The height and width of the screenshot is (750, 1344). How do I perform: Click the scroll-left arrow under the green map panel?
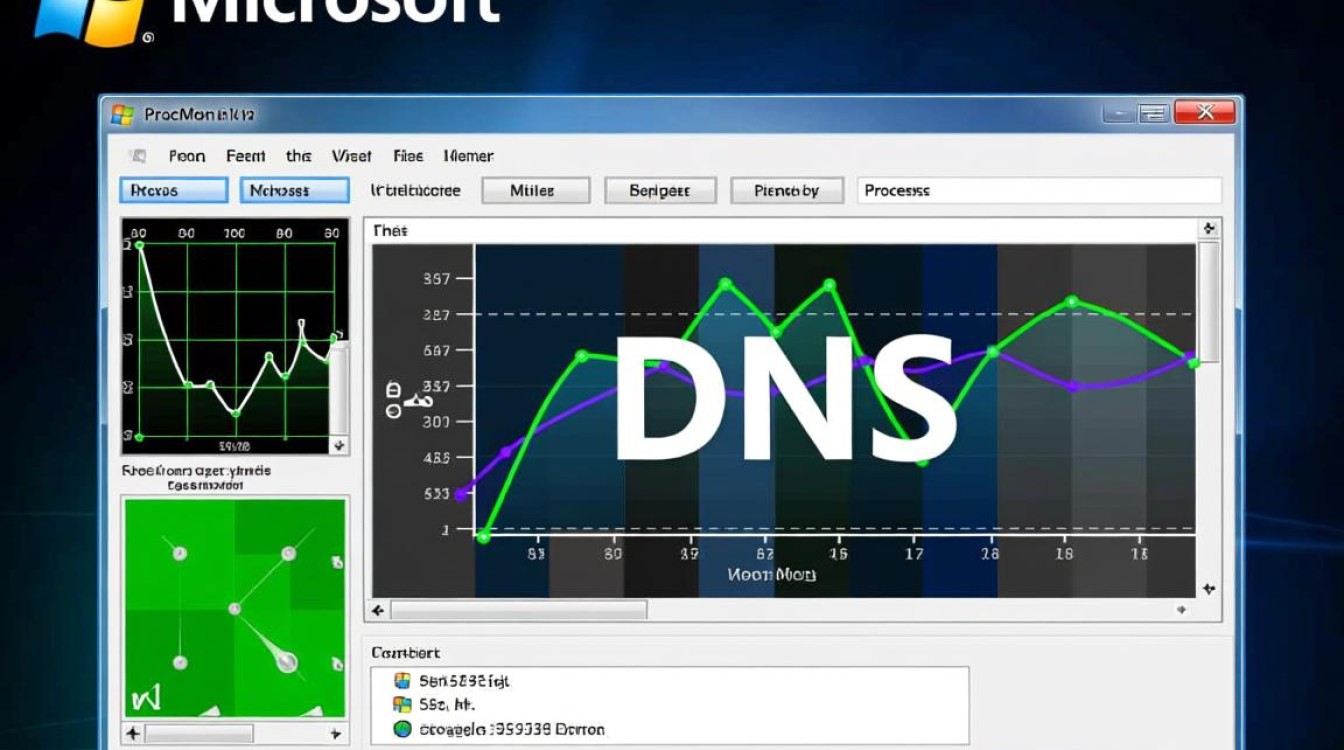(x=133, y=733)
